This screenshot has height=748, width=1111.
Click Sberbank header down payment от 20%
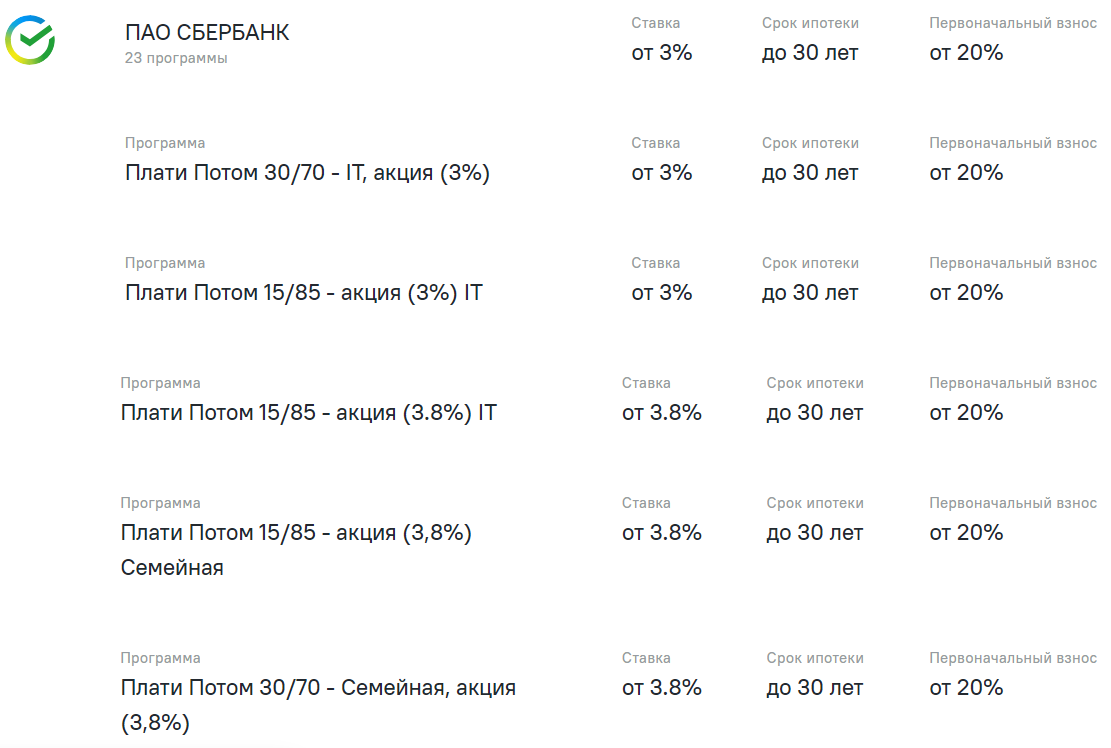click(x=966, y=52)
